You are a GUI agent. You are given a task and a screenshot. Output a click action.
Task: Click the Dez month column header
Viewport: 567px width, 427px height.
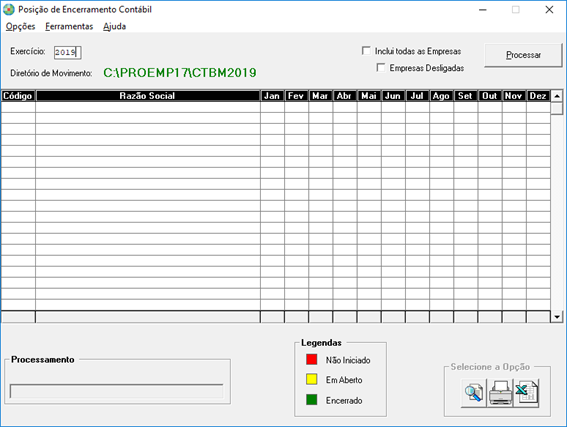tap(538, 96)
